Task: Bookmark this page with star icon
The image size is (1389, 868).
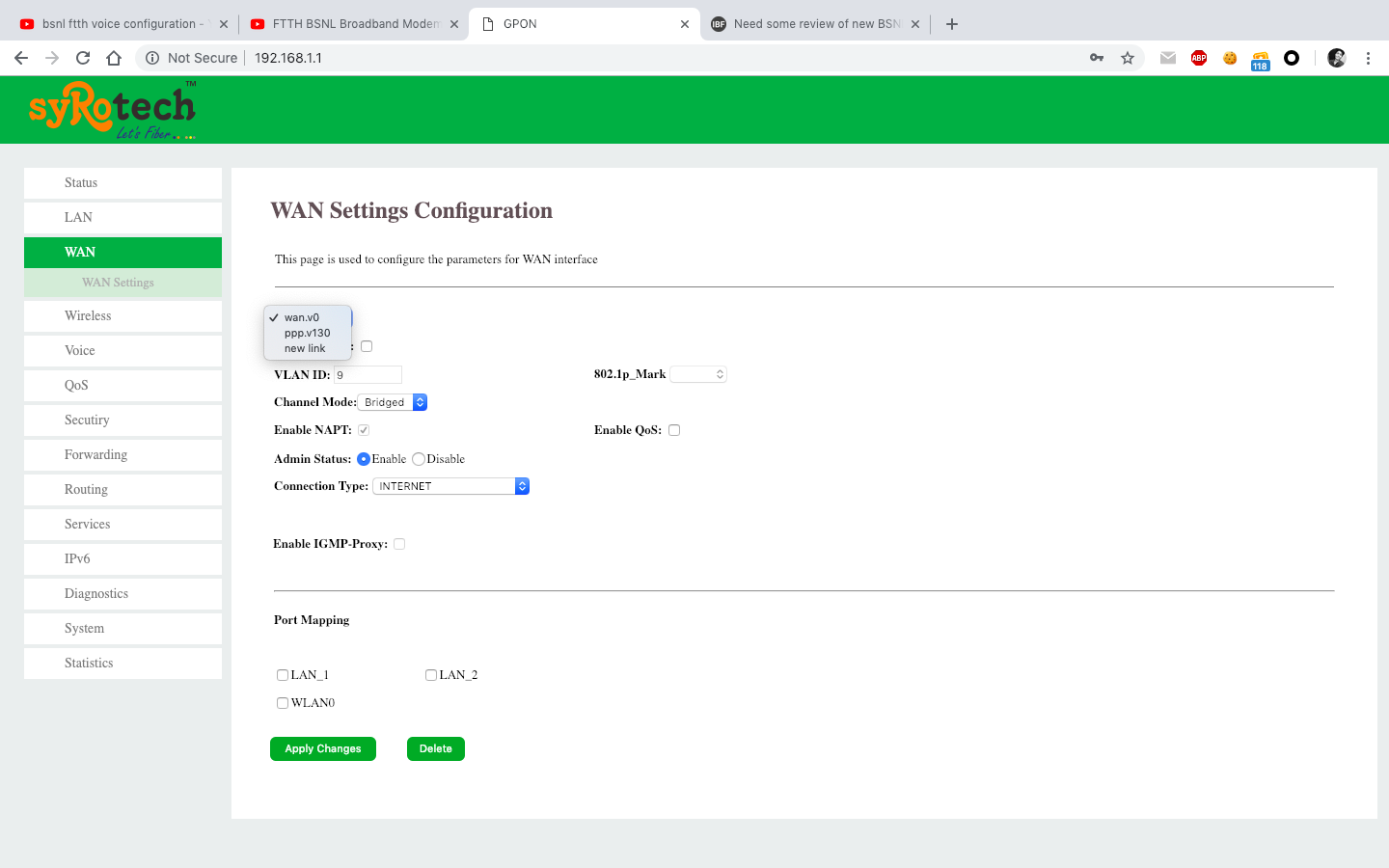Action: click(x=1127, y=58)
